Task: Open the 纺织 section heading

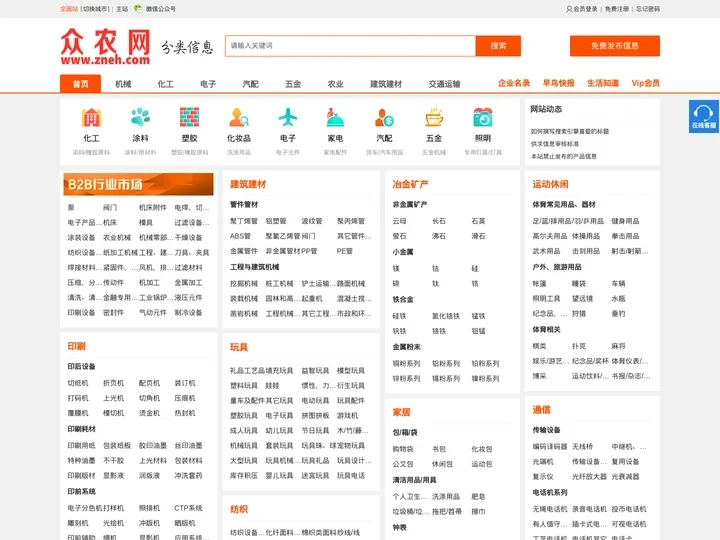Action: 239,509
